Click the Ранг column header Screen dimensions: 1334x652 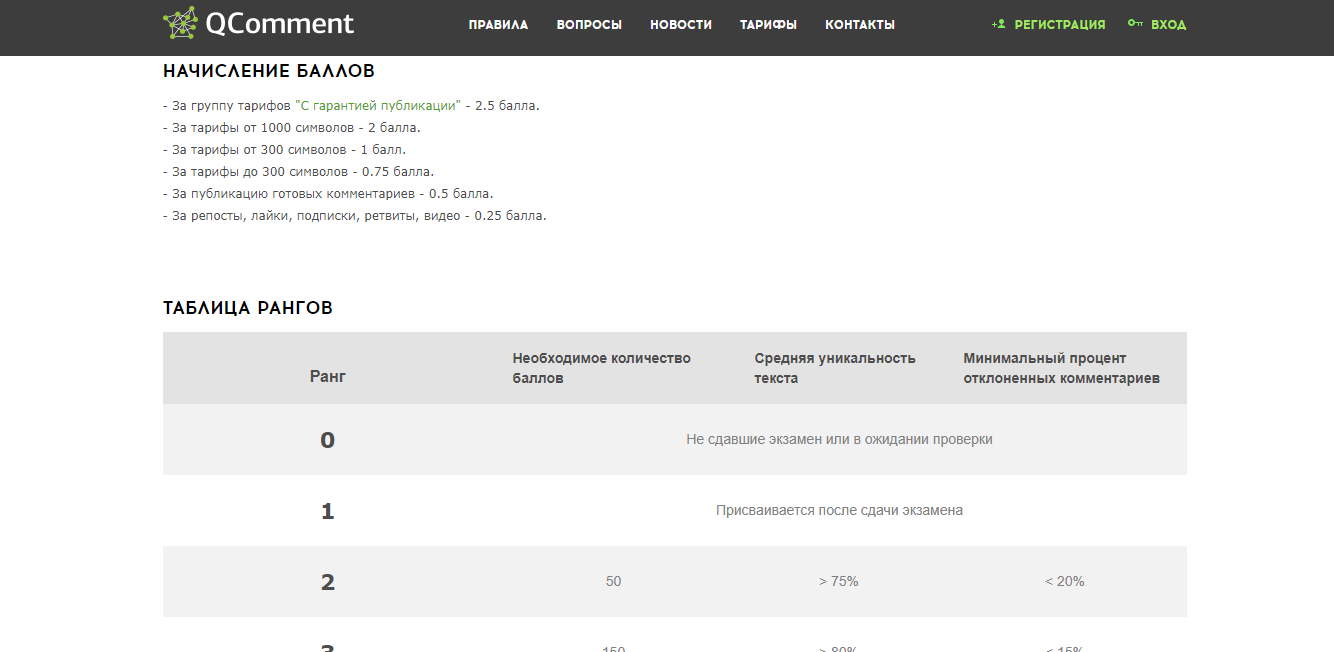(328, 377)
